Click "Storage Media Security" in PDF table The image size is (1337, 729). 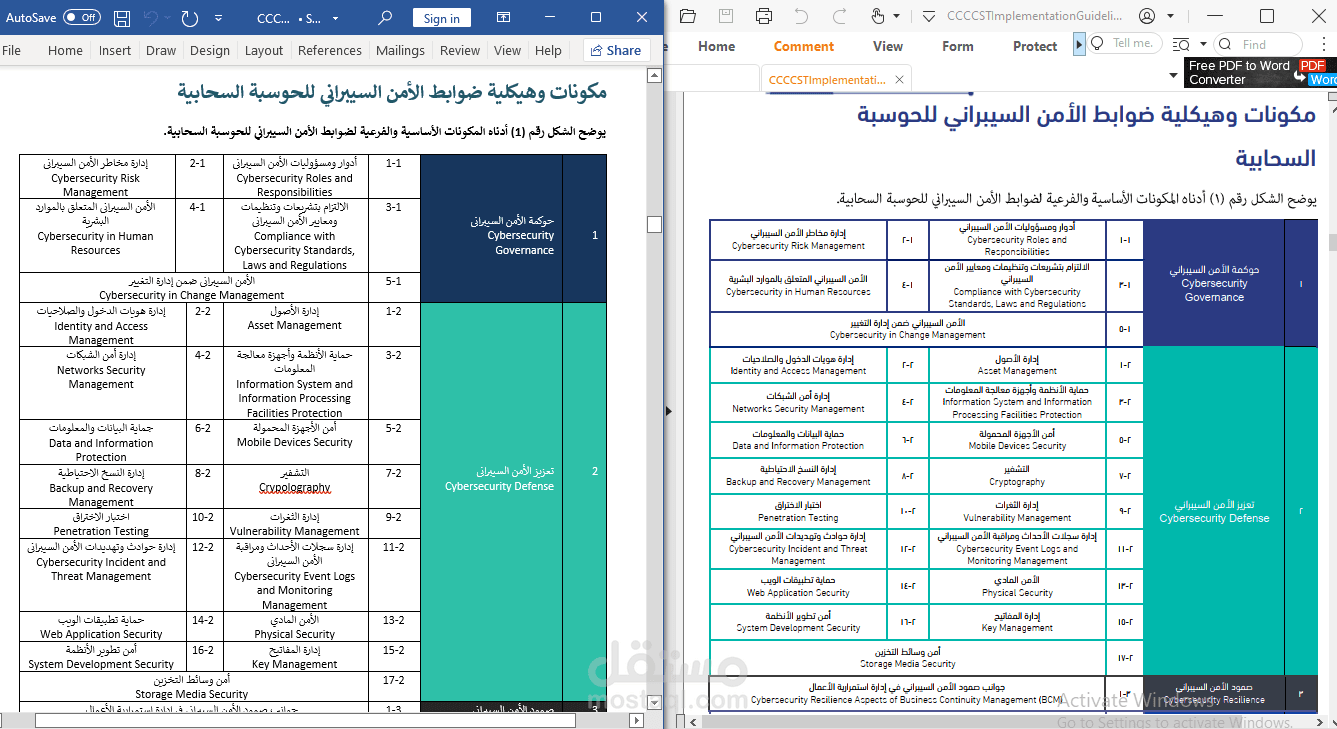[x=907, y=664]
